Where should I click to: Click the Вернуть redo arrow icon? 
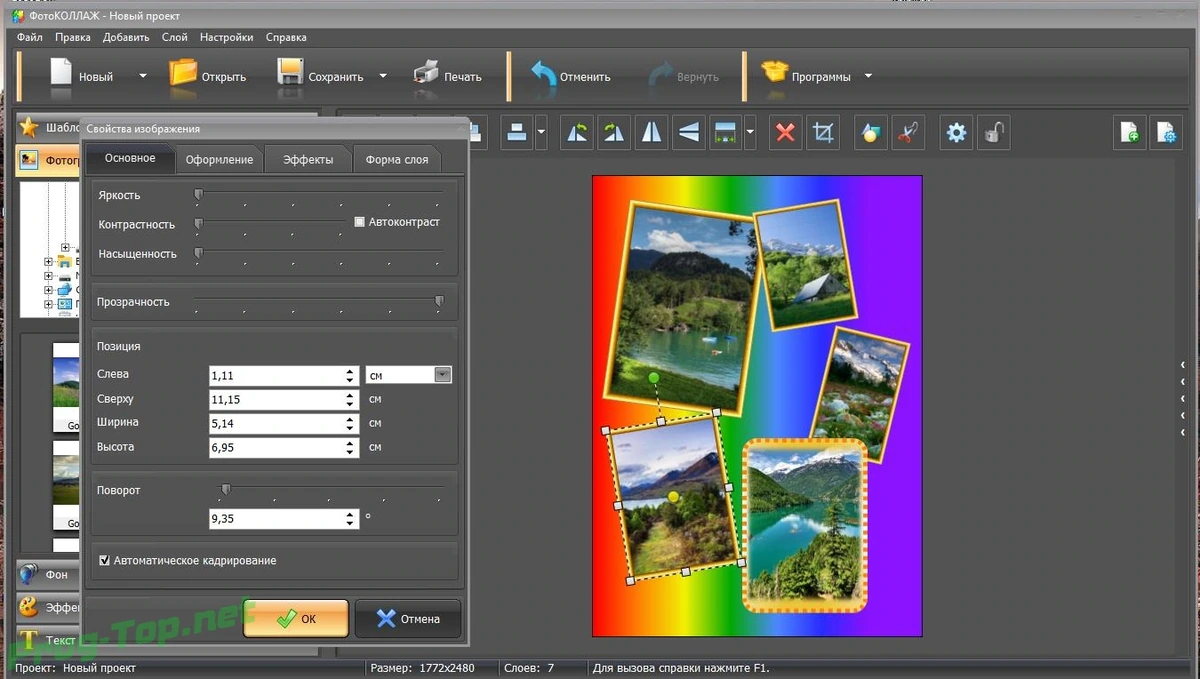(x=660, y=75)
